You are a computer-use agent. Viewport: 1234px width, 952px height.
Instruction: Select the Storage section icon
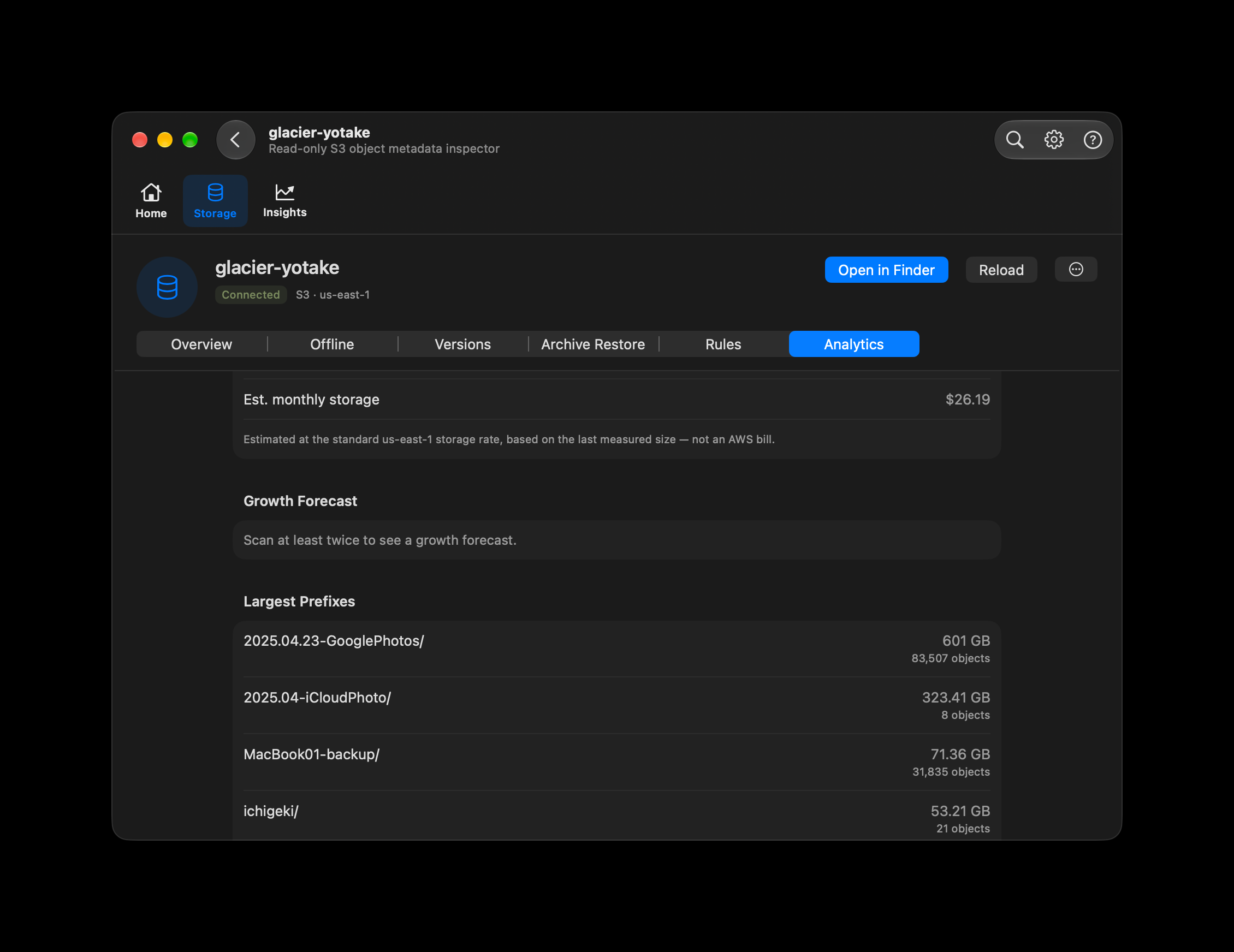tap(215, 200)
